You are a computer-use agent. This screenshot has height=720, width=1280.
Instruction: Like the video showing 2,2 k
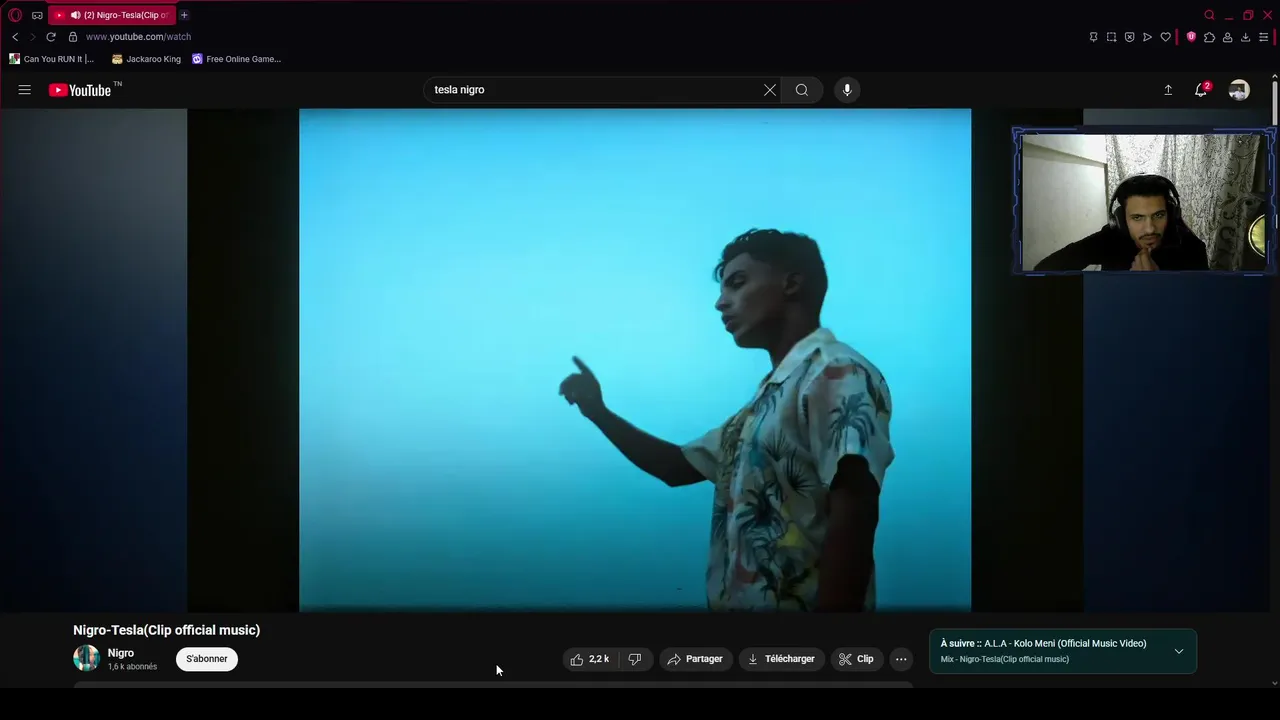(x=590, y=659)
